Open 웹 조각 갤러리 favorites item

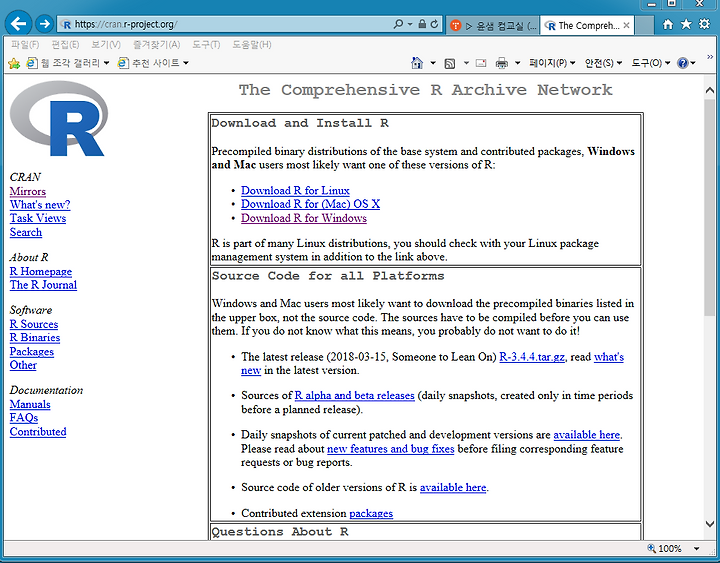[x=68, y=63]
